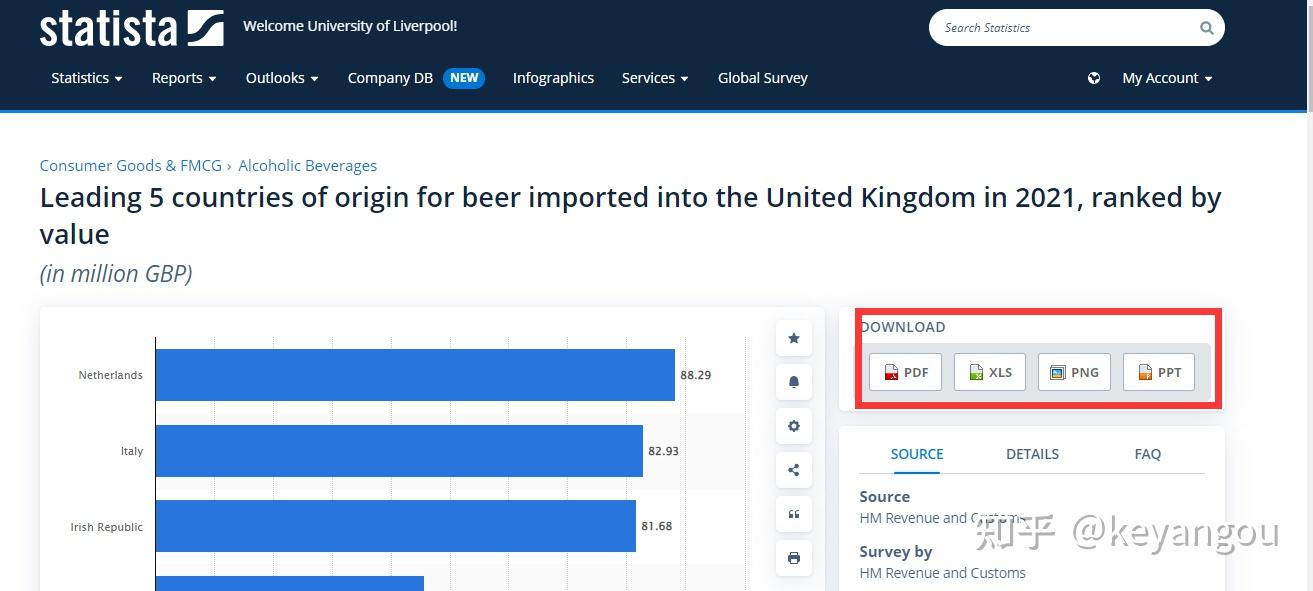
Task: Expand the Statistics dropdown menu
Action: pyautogui.click(x=87, y=78)
